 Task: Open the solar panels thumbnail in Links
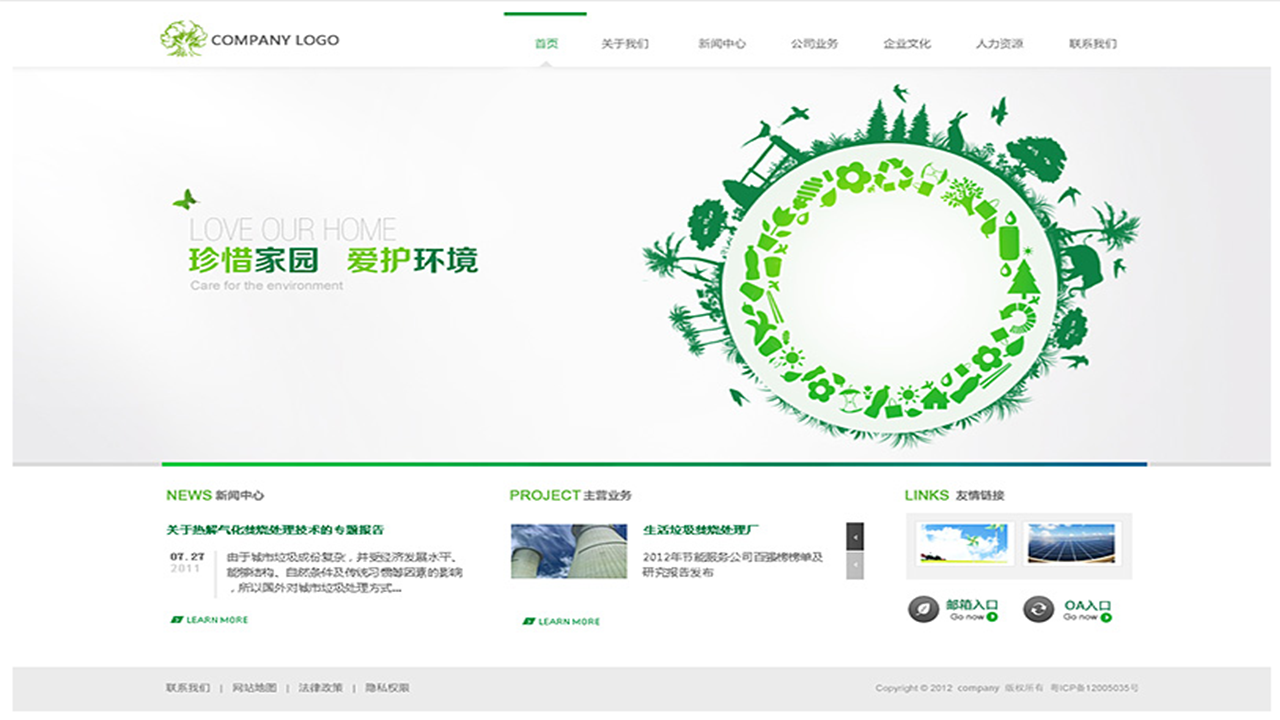click(x=1072, y=543)
